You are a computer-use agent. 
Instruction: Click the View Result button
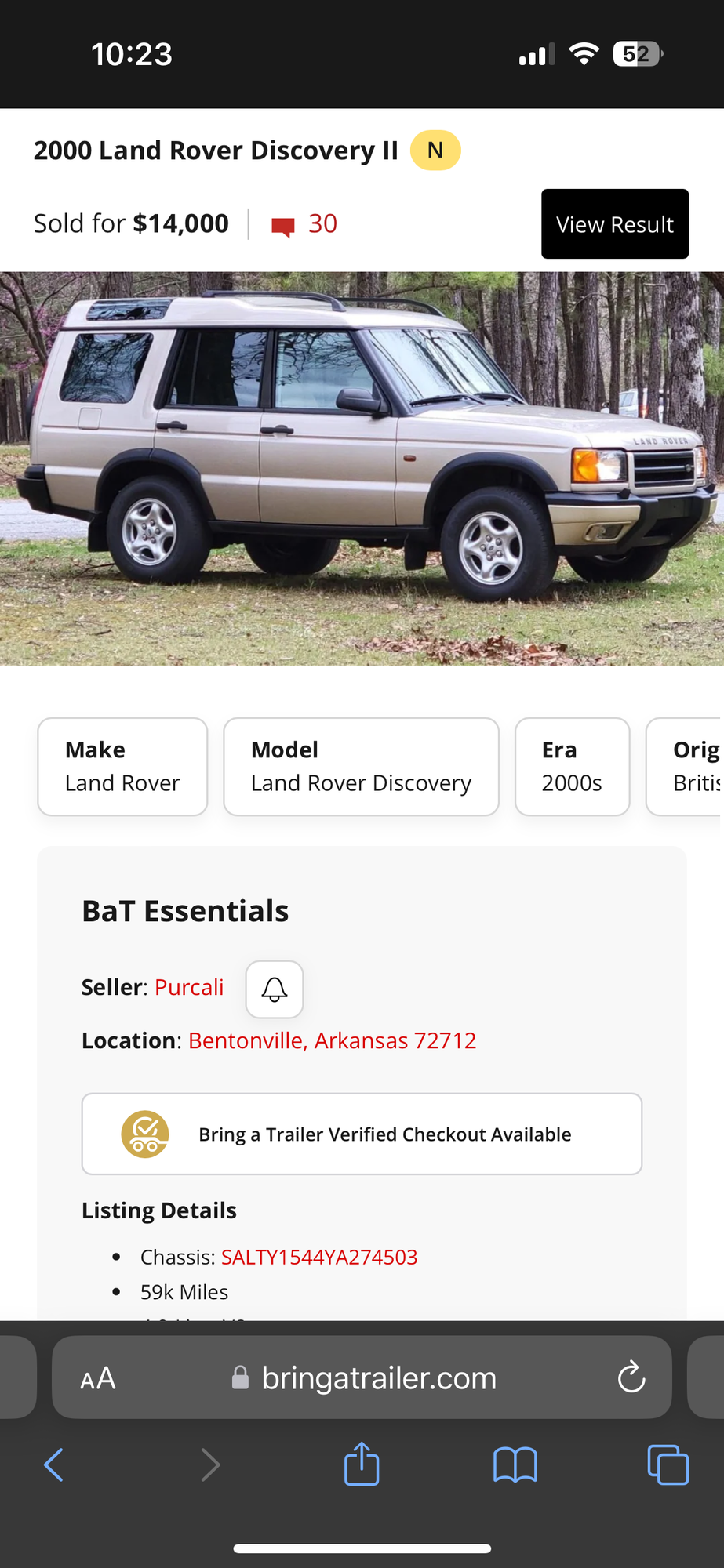tap(615, 223)
